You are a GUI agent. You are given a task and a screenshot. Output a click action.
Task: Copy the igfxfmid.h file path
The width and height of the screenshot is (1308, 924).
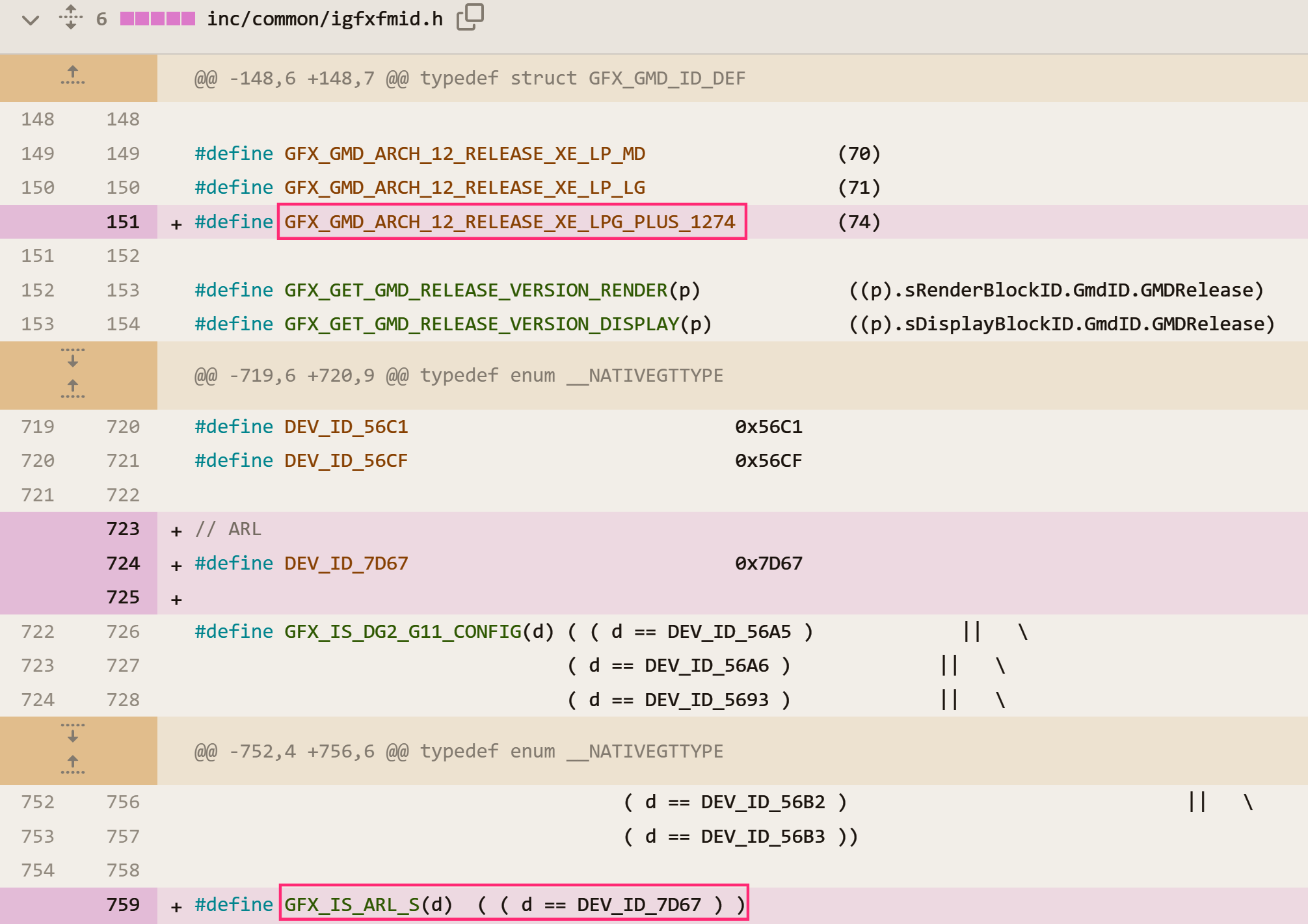point(470,18)
